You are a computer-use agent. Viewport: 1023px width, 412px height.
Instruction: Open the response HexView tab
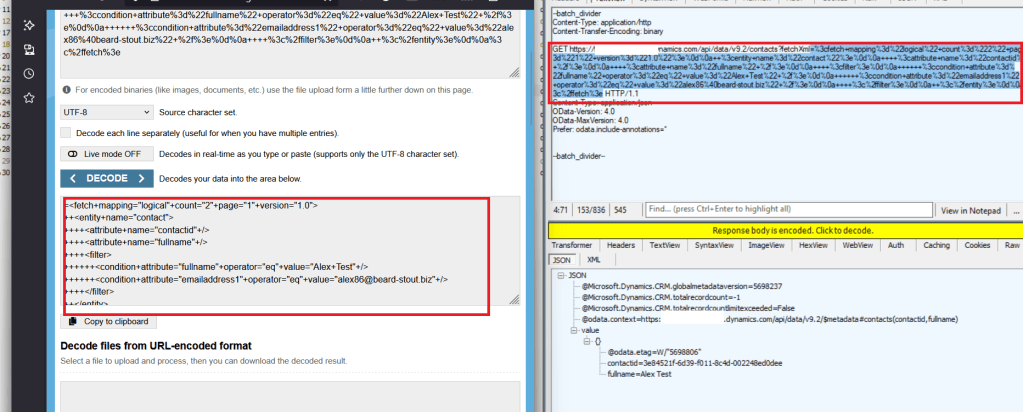point(813,246)
